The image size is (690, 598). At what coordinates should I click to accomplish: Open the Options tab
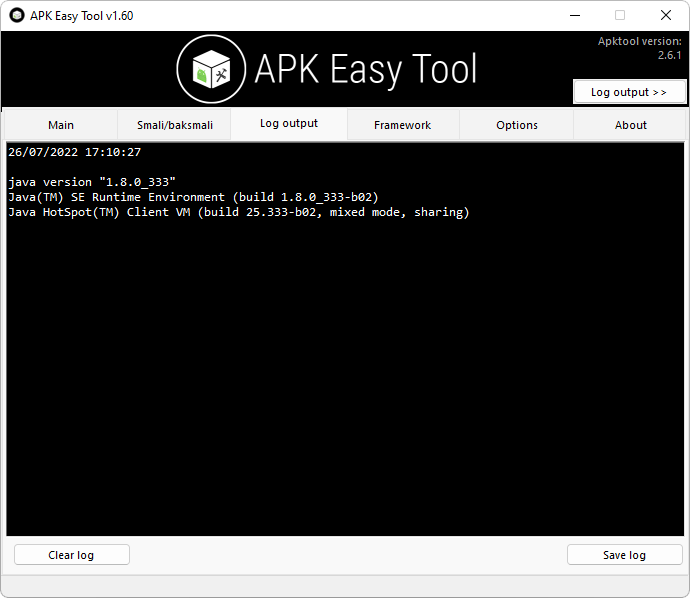(x=517, y=125)
